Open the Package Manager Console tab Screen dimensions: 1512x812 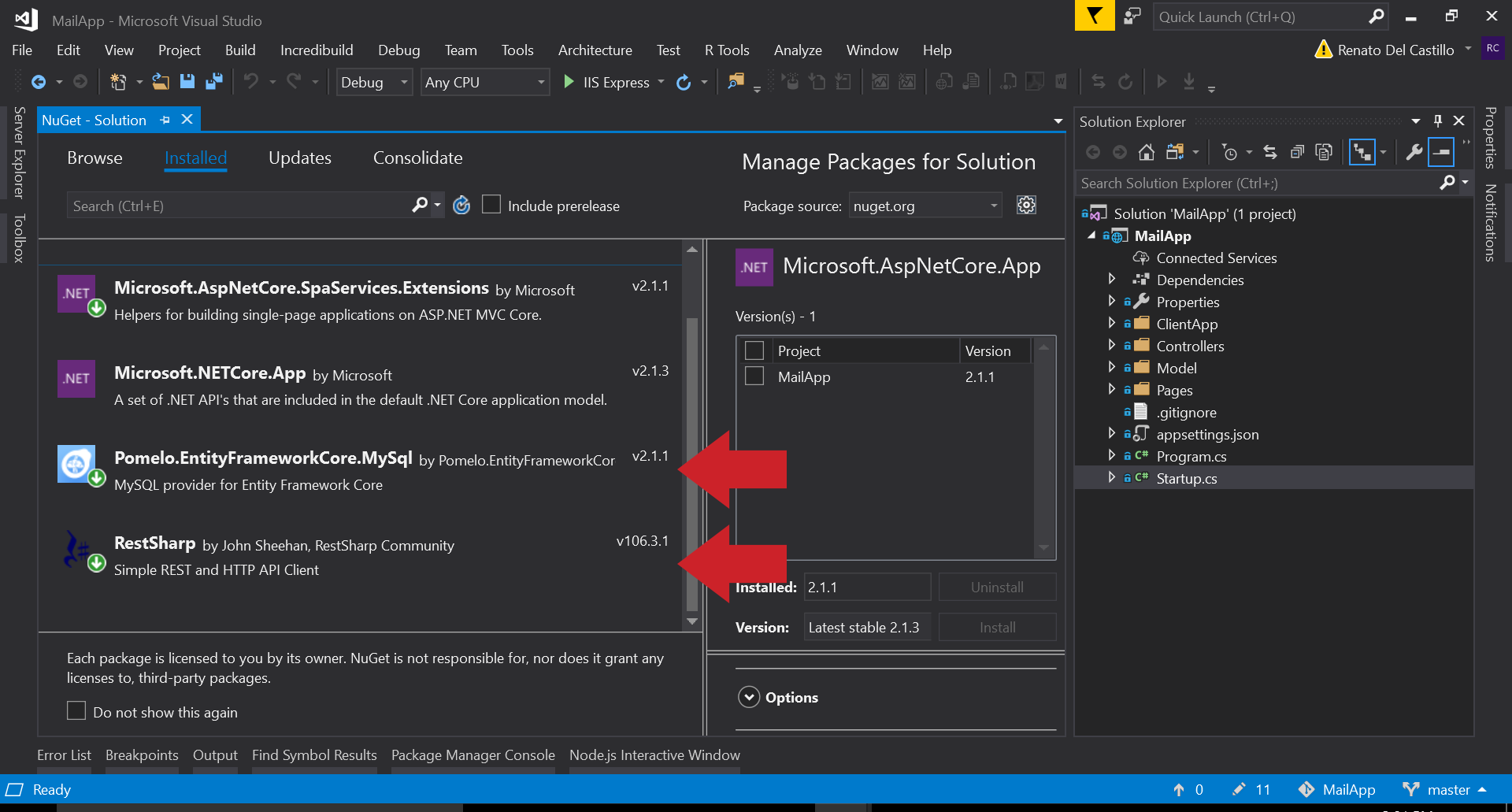click(473, 755)
